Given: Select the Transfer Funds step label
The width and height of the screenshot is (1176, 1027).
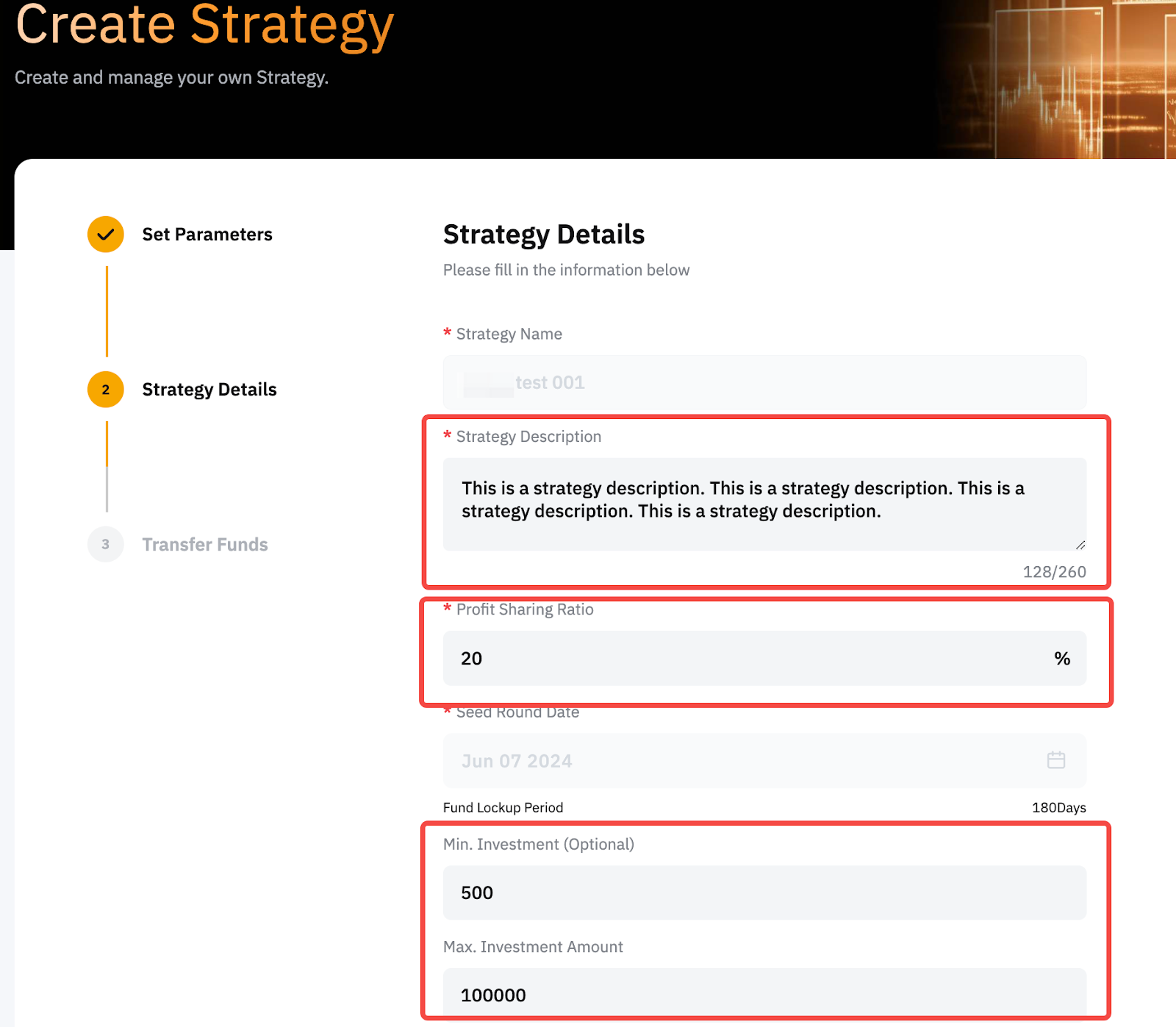Looking at the screenshot, I should (x=204, y=545).
